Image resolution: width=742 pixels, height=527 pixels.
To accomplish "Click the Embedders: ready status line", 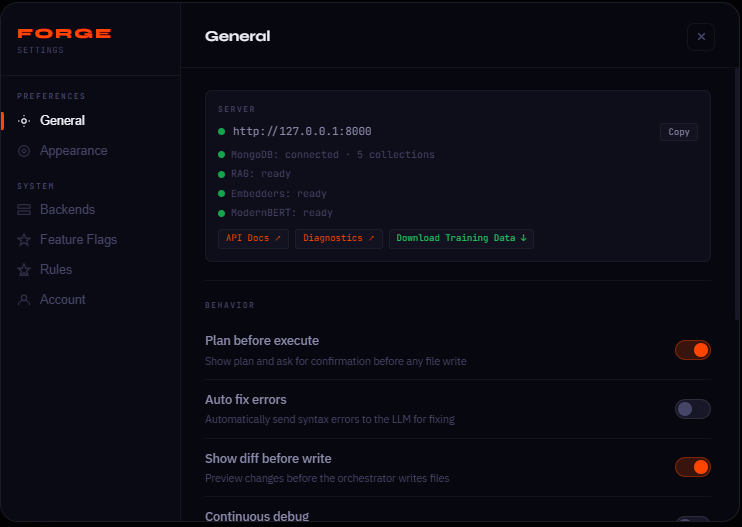I will [279, 193].
